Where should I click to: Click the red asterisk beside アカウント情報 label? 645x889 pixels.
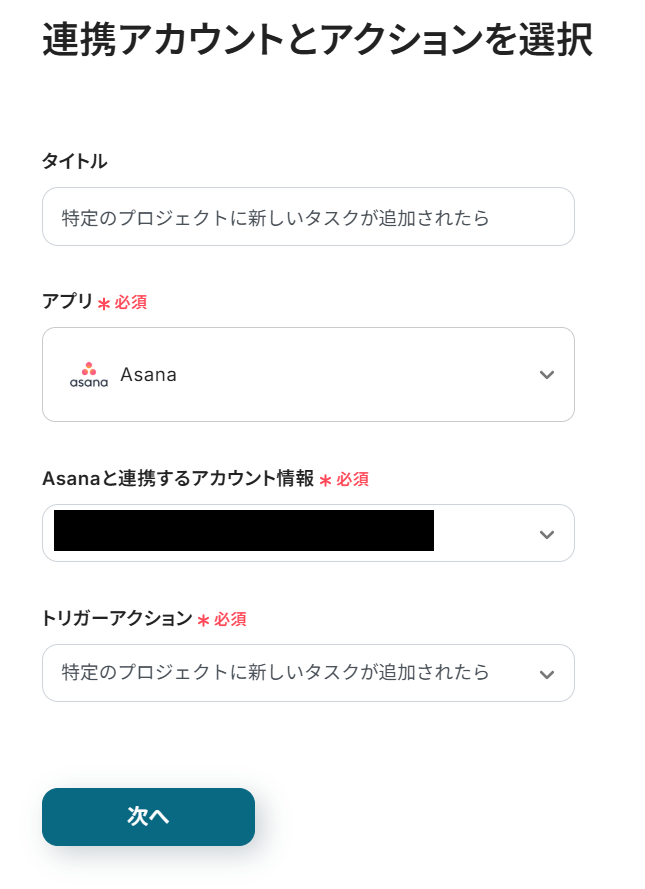(x=325, y=480)
